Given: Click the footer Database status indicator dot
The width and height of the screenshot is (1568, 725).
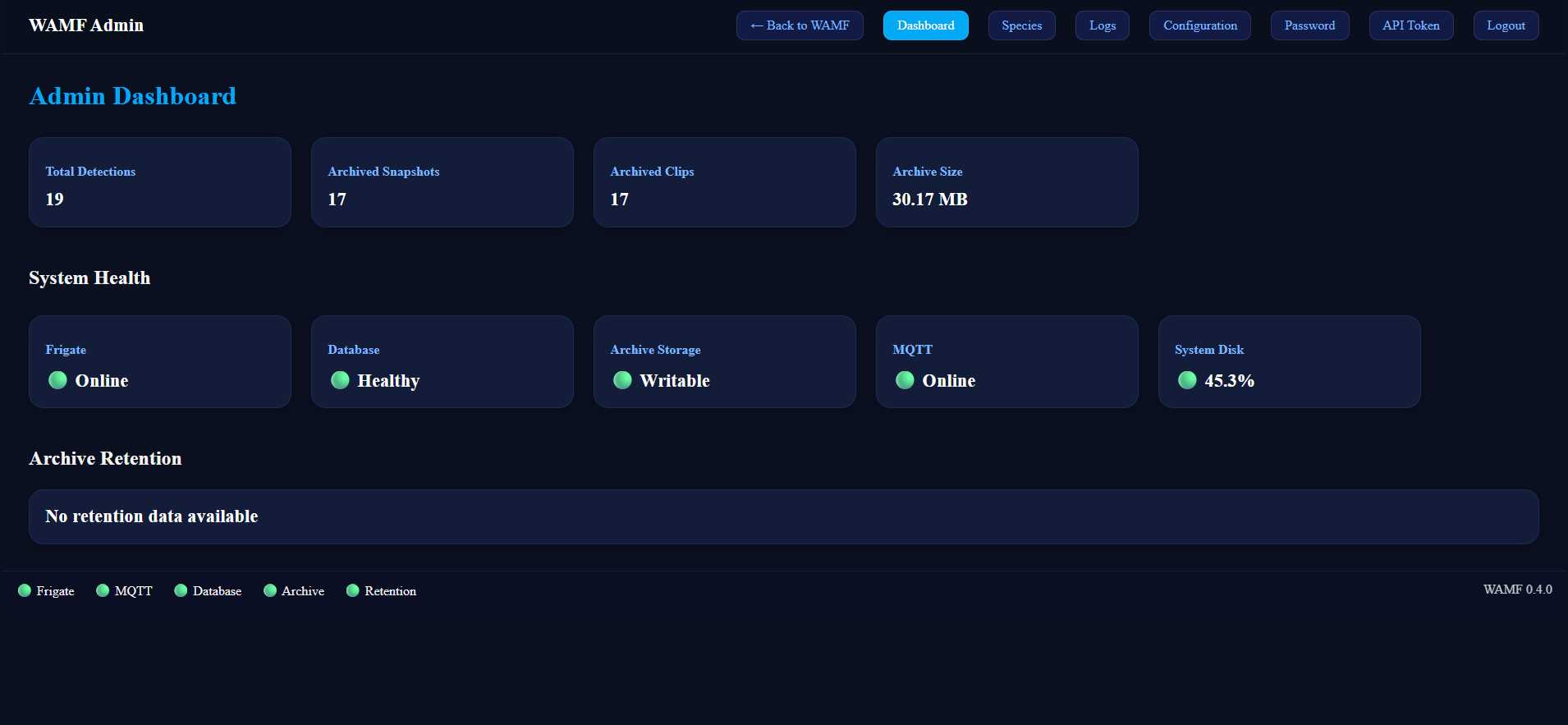Looking at the screenshot, I should pyautogui.click(x=181, y=590).
